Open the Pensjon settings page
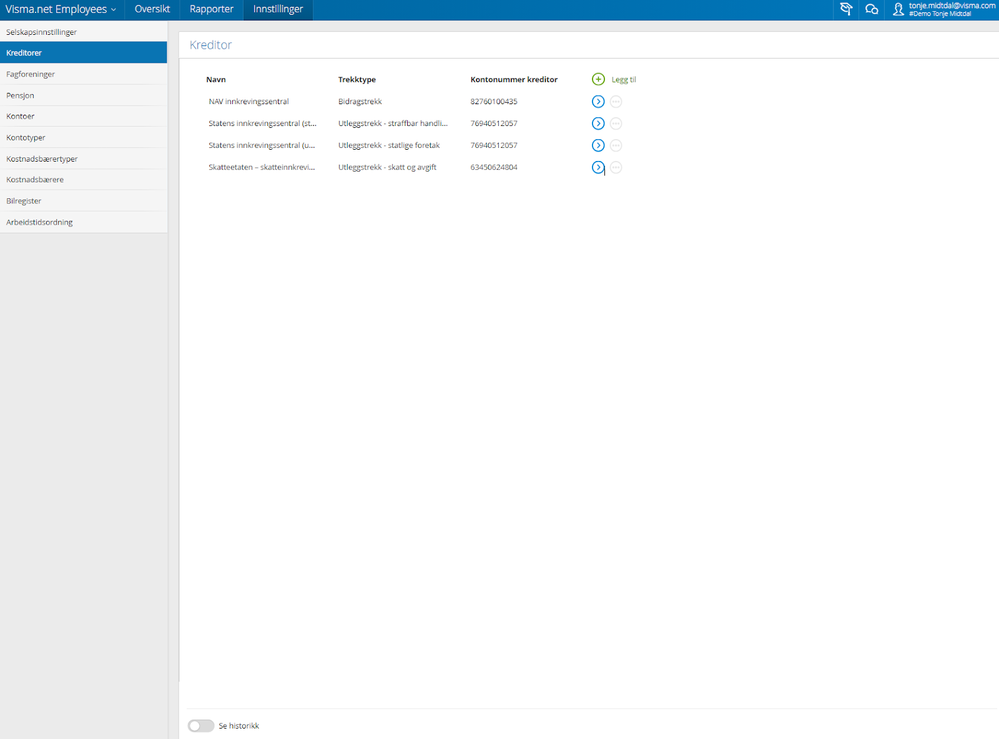This screenshot has width=999, height=739. [83, 96]
